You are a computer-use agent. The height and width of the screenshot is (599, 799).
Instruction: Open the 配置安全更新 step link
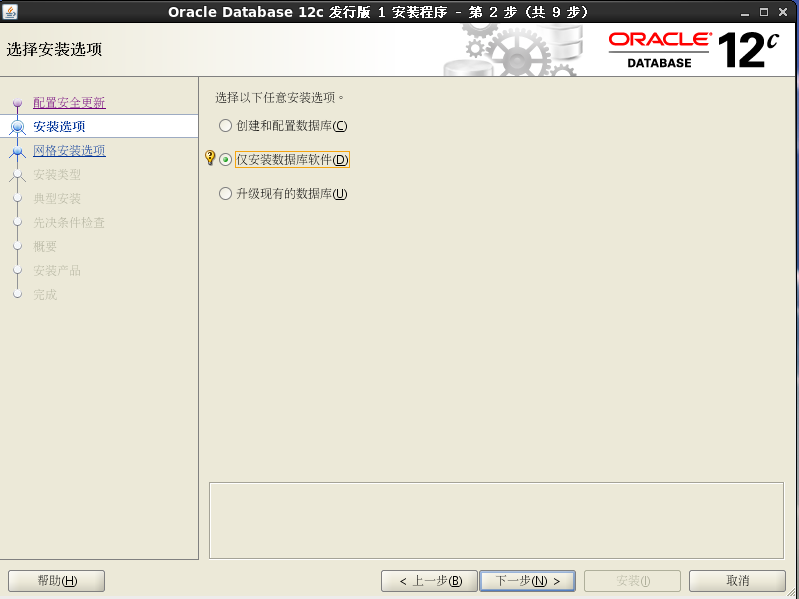pos(69,102)
